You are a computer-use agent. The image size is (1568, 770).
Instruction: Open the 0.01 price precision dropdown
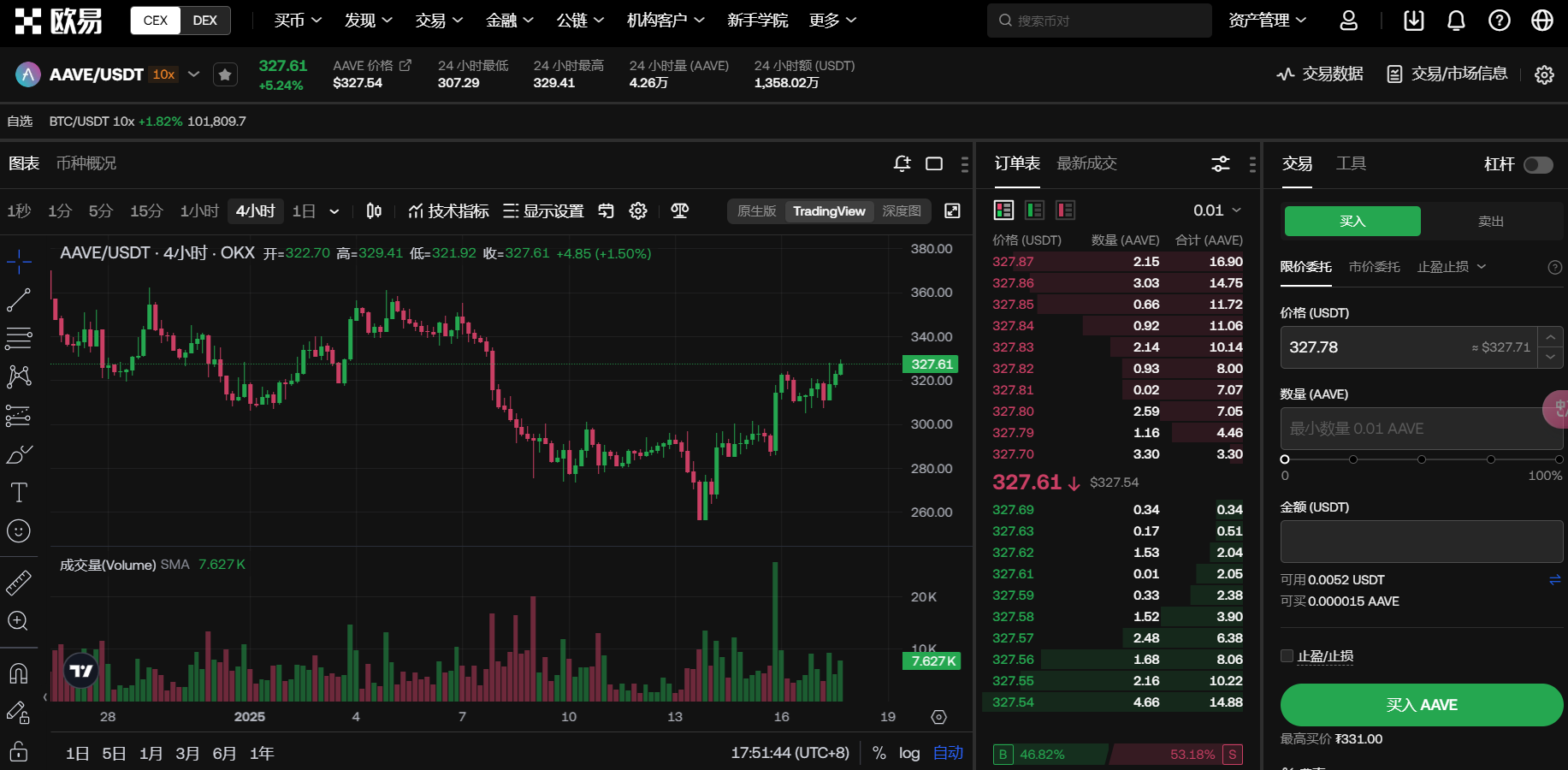pyautogui.click(x=1216, y=210)
